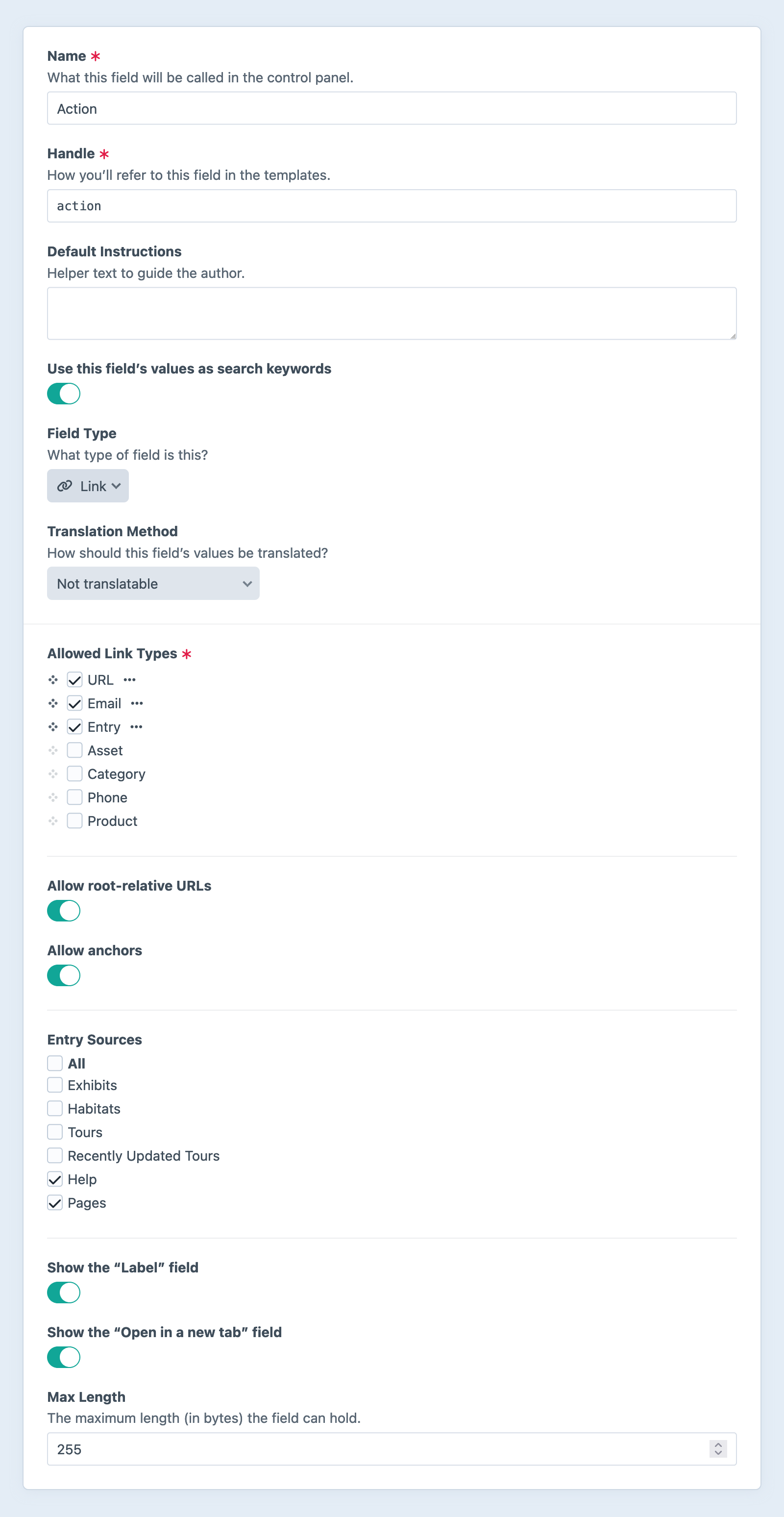This screenshot has width=784, height=1517.
Task: Uncheck the Help entry source
Action: click(55, 1179)
